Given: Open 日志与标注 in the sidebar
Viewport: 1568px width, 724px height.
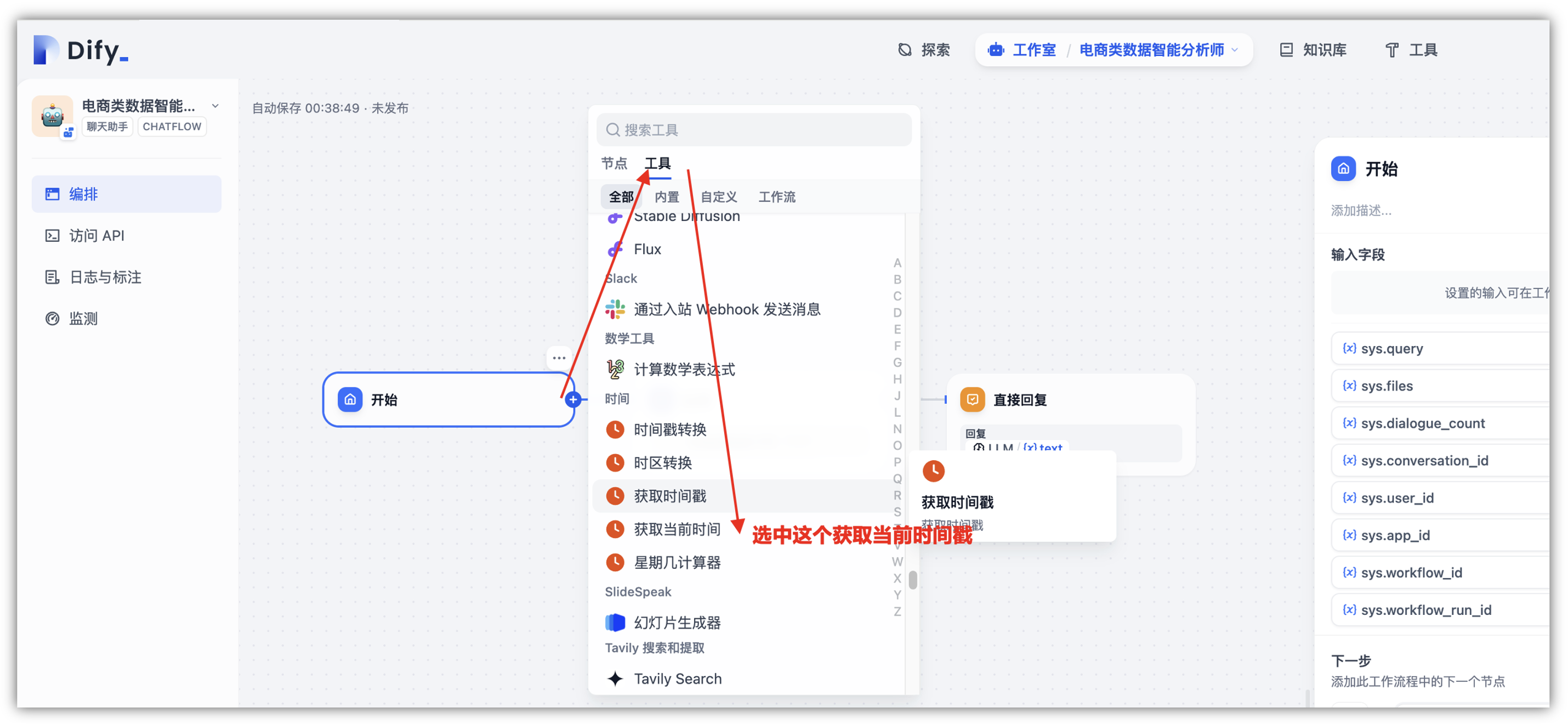Looking at the screenshot, I should click(105, 277).
